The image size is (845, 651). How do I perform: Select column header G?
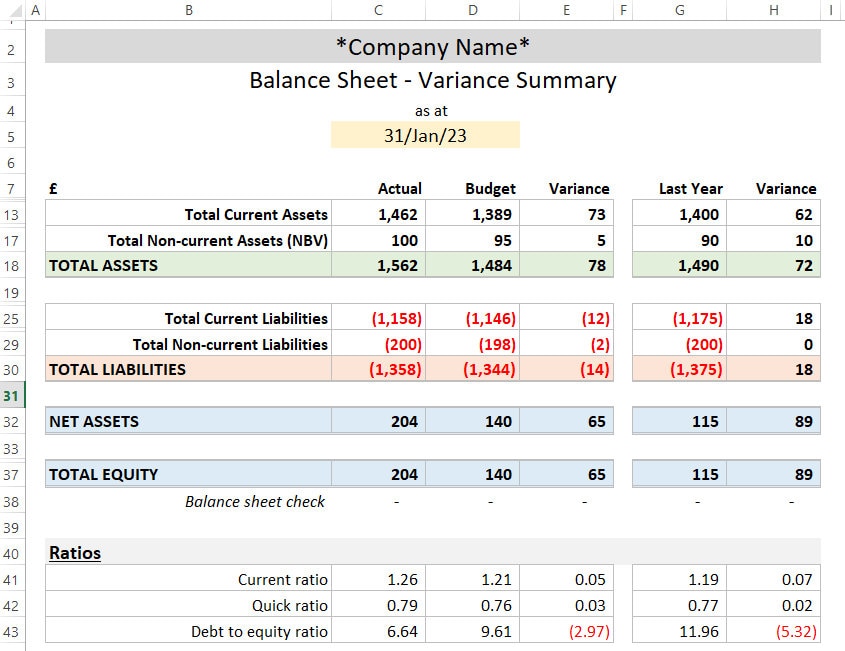[680, 10]
